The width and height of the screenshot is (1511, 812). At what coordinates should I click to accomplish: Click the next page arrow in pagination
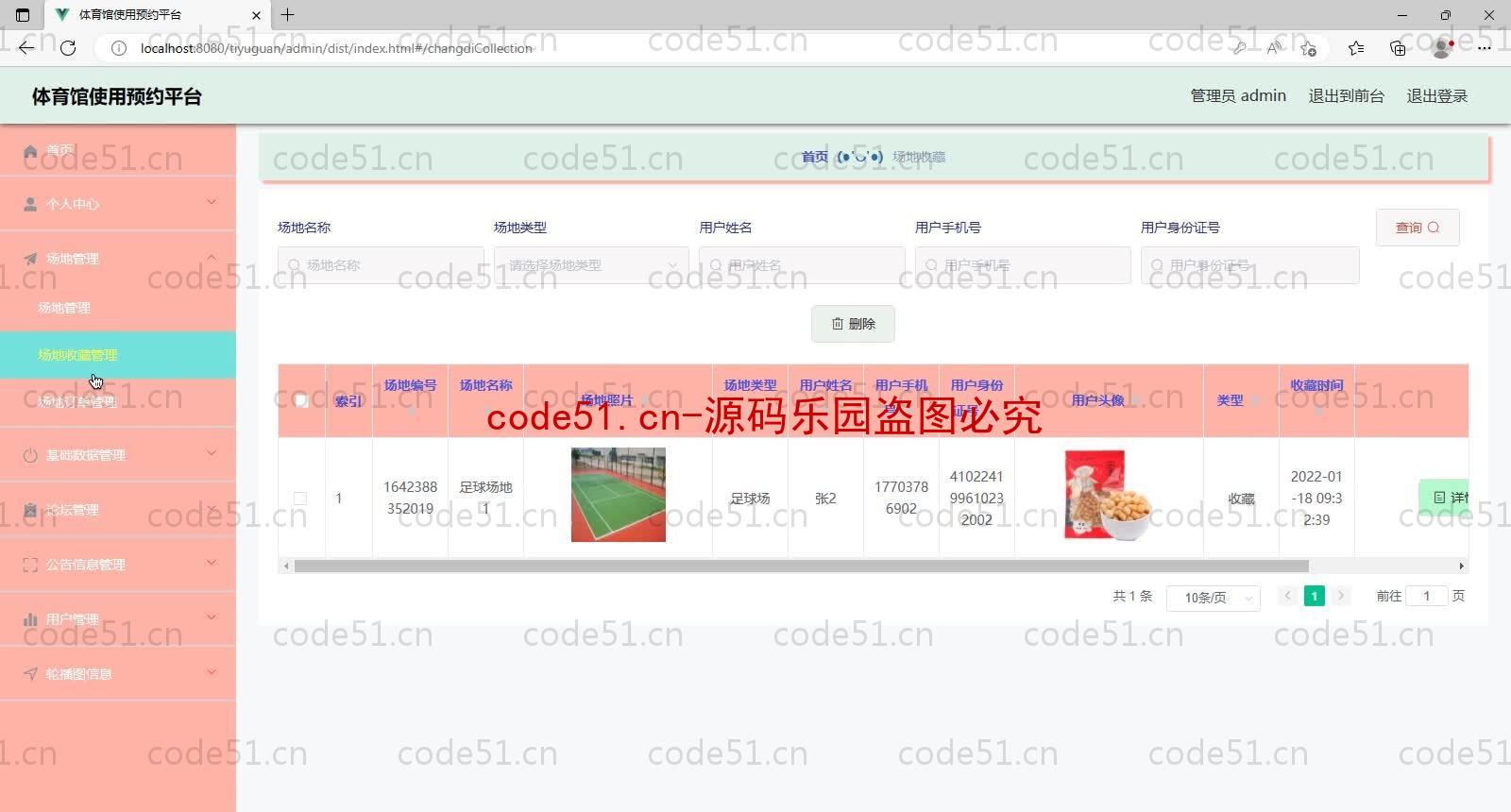[1341, 596]
